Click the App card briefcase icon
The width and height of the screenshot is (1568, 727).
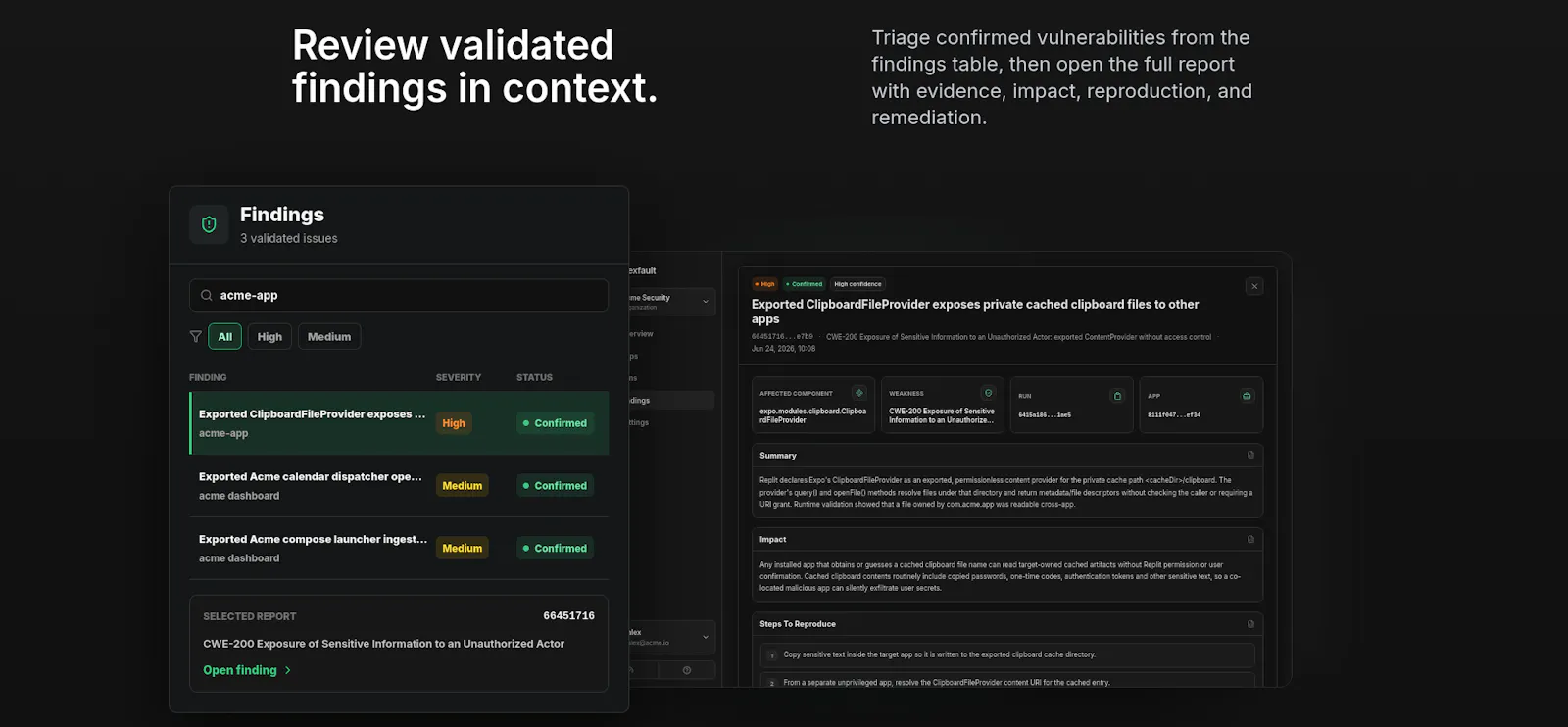coord(1247,396)
